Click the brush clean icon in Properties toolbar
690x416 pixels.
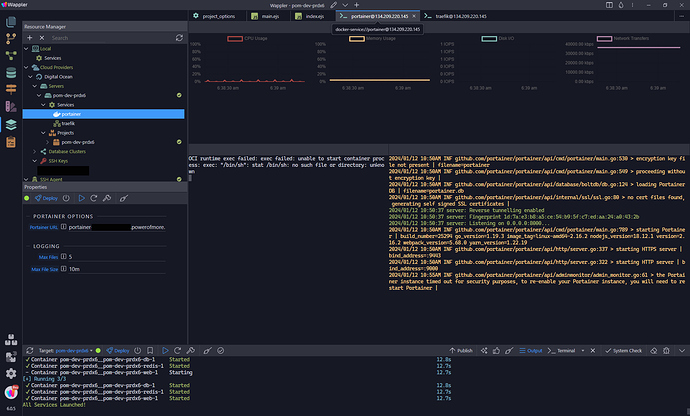click(x=124, y=198)
